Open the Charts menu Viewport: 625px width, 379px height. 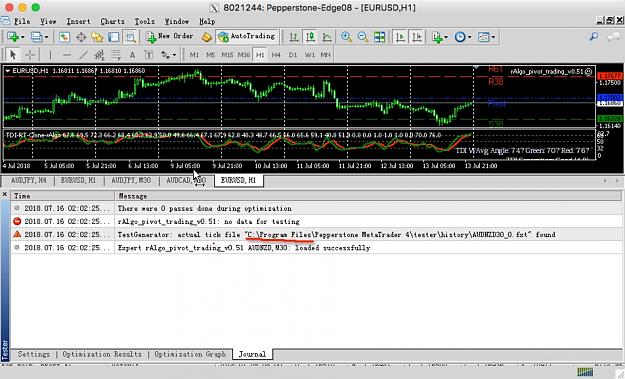pyautogui.click(x=112, y=21)
